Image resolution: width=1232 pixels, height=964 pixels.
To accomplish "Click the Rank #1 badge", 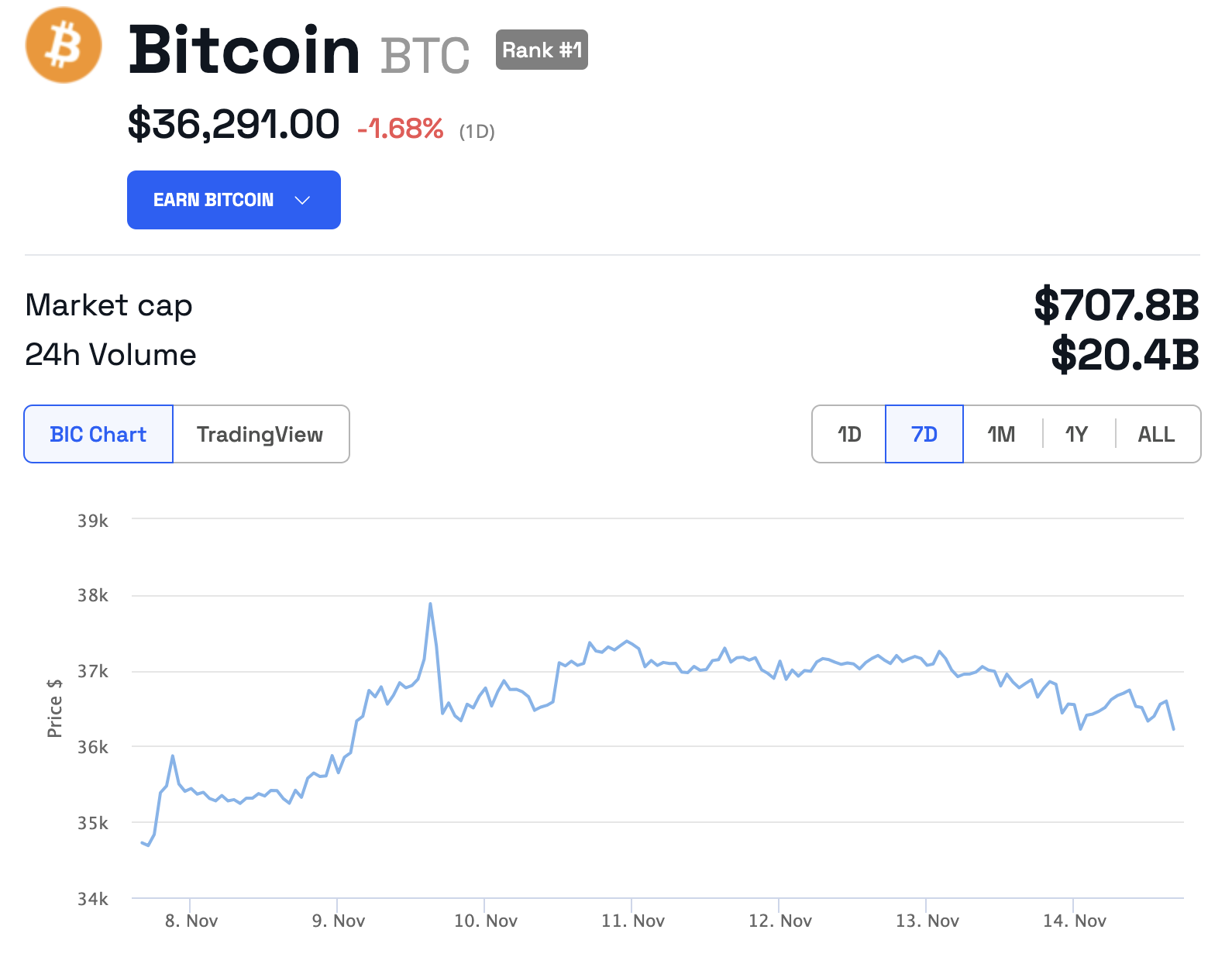I will pos(542,50).
